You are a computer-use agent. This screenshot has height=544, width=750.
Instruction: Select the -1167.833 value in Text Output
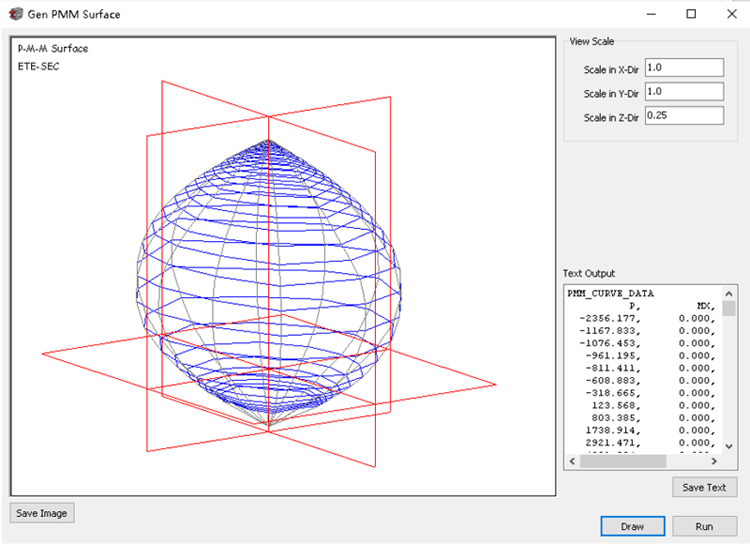[610, 331]
